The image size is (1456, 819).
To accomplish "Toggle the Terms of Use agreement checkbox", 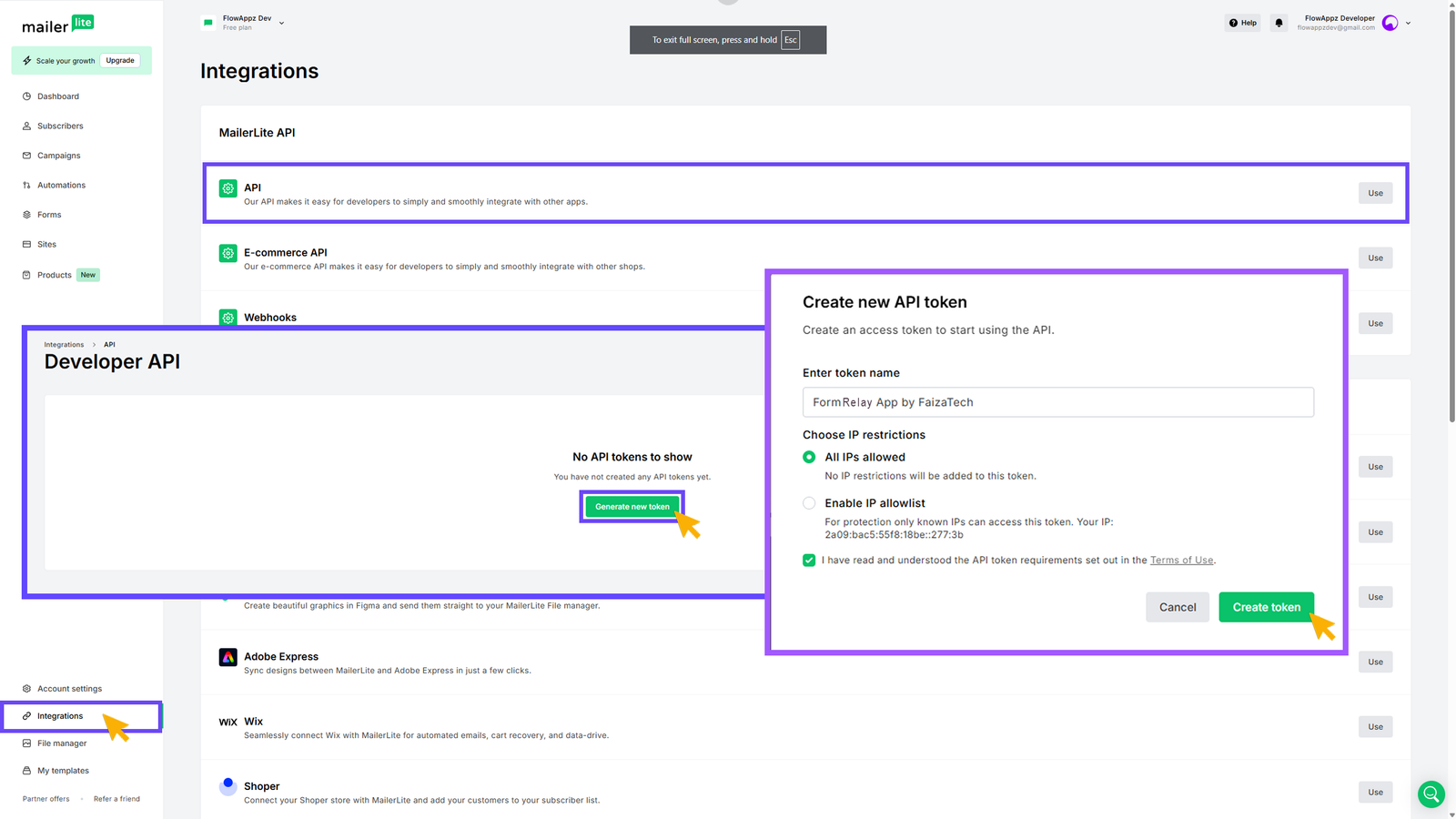I will click(x=809, y=561).
